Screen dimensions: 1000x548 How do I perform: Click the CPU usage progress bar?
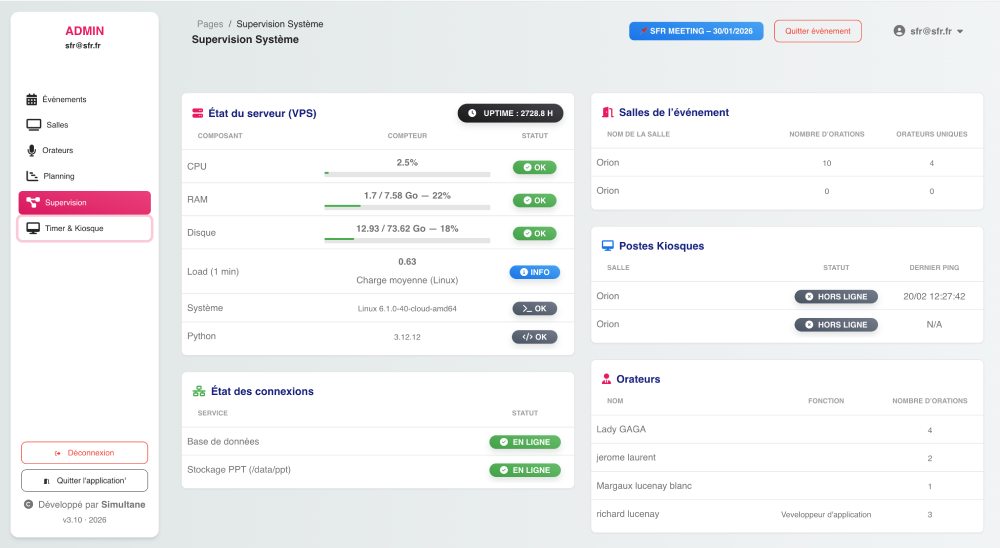[x=407, y=174]
